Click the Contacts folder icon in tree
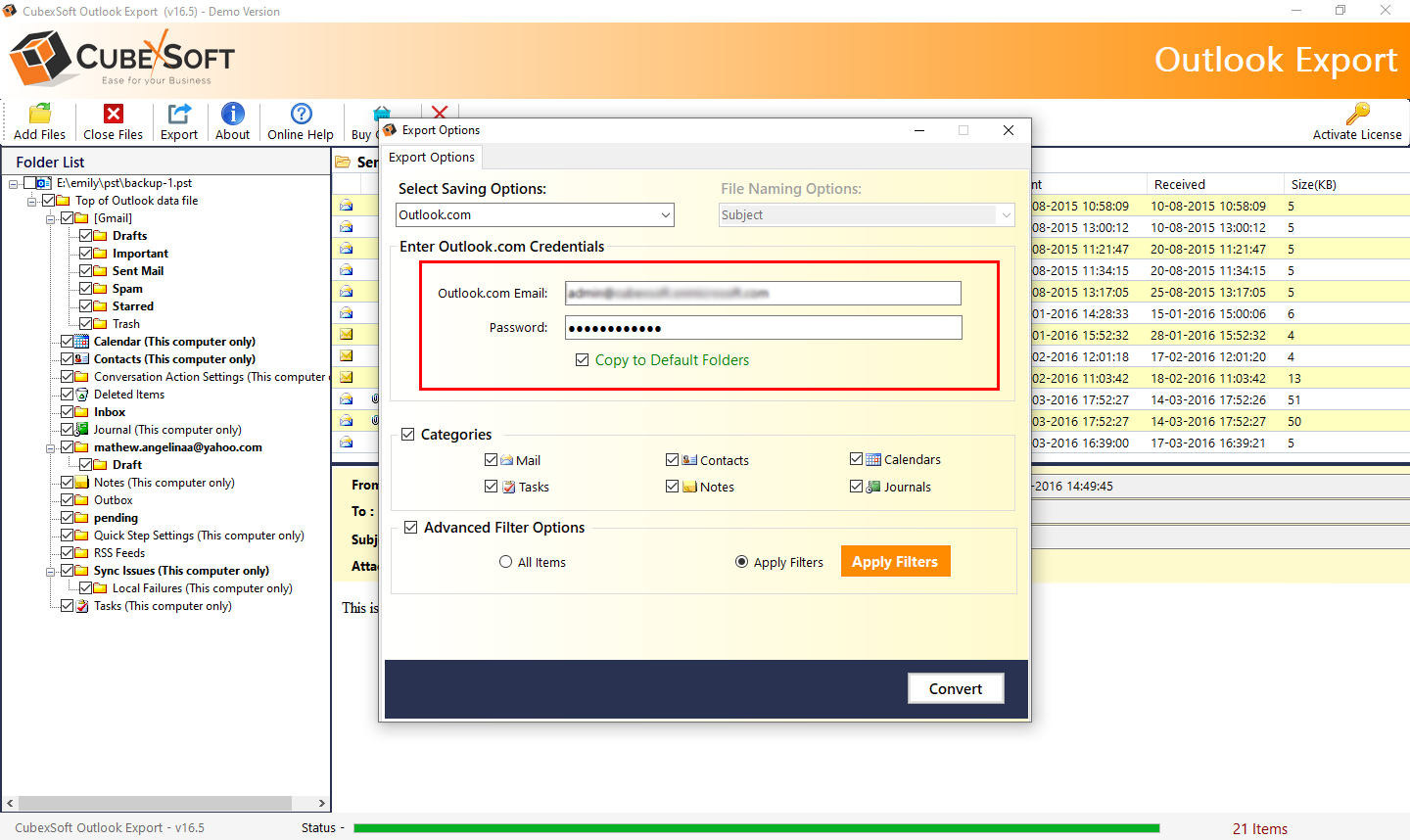1410x840 pixels. coord(82,359)
